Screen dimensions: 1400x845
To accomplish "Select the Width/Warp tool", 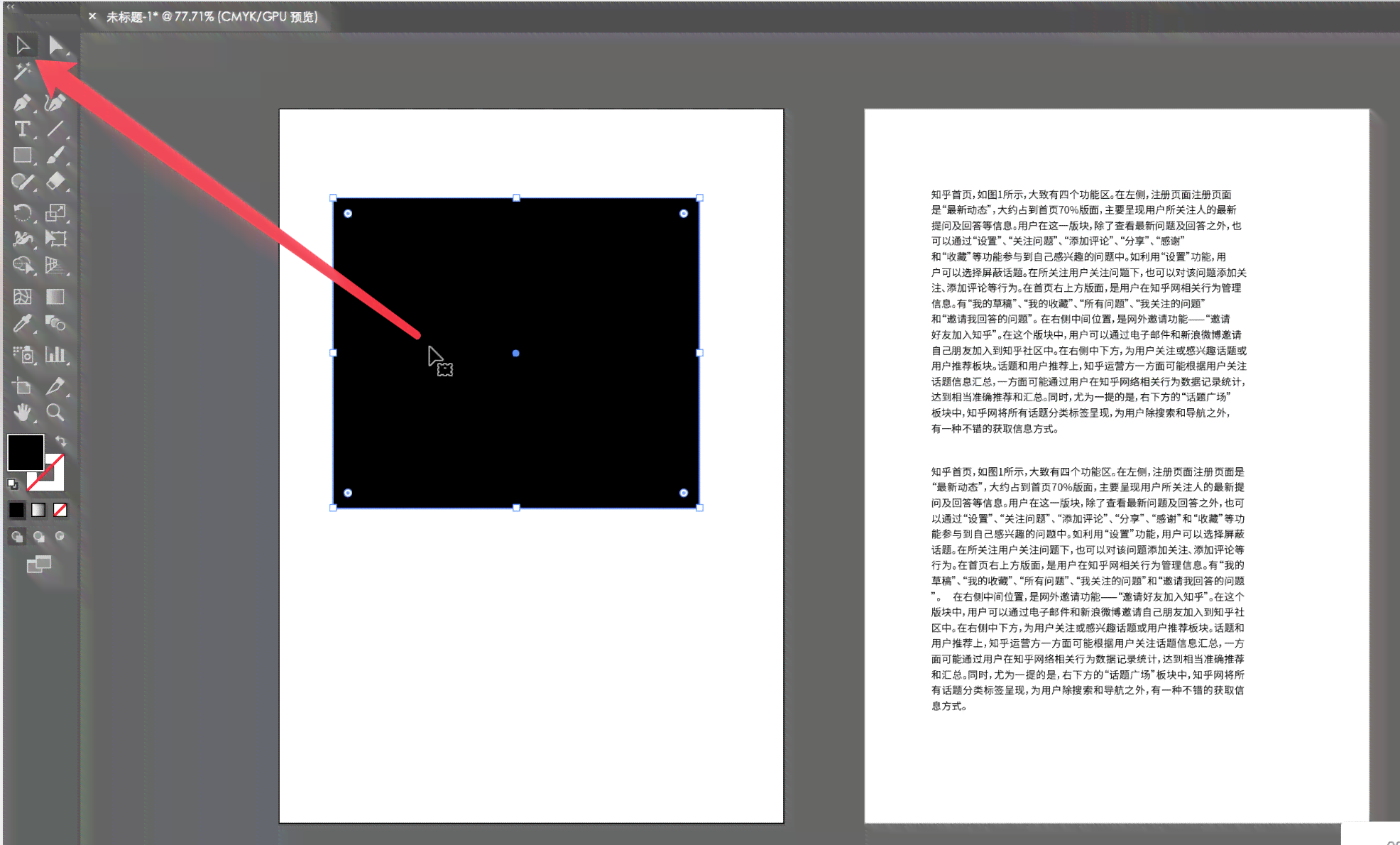I will click(x=23, y=239).
